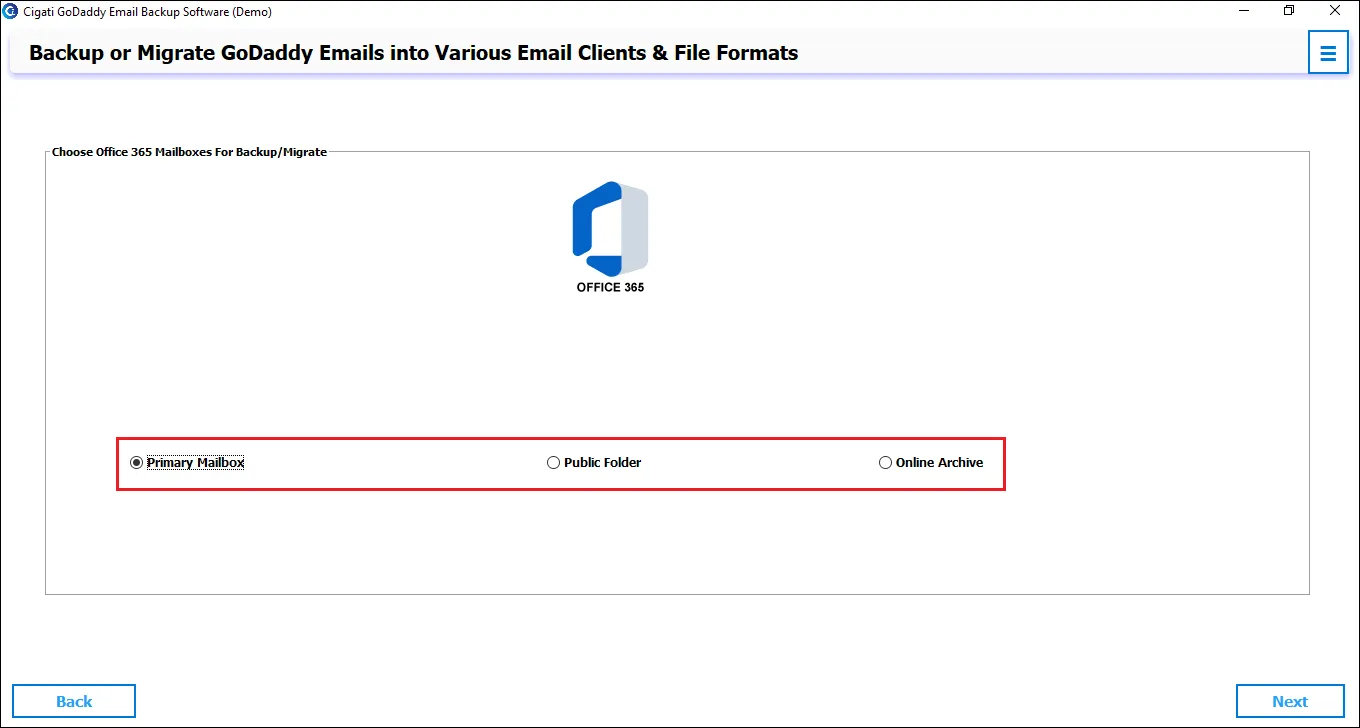Viewport: 1360px width, 728px height.
Task: Click the window title 'Cigati GoDaddy Email Backup Software (Demo)'
Action: [147, 12]
